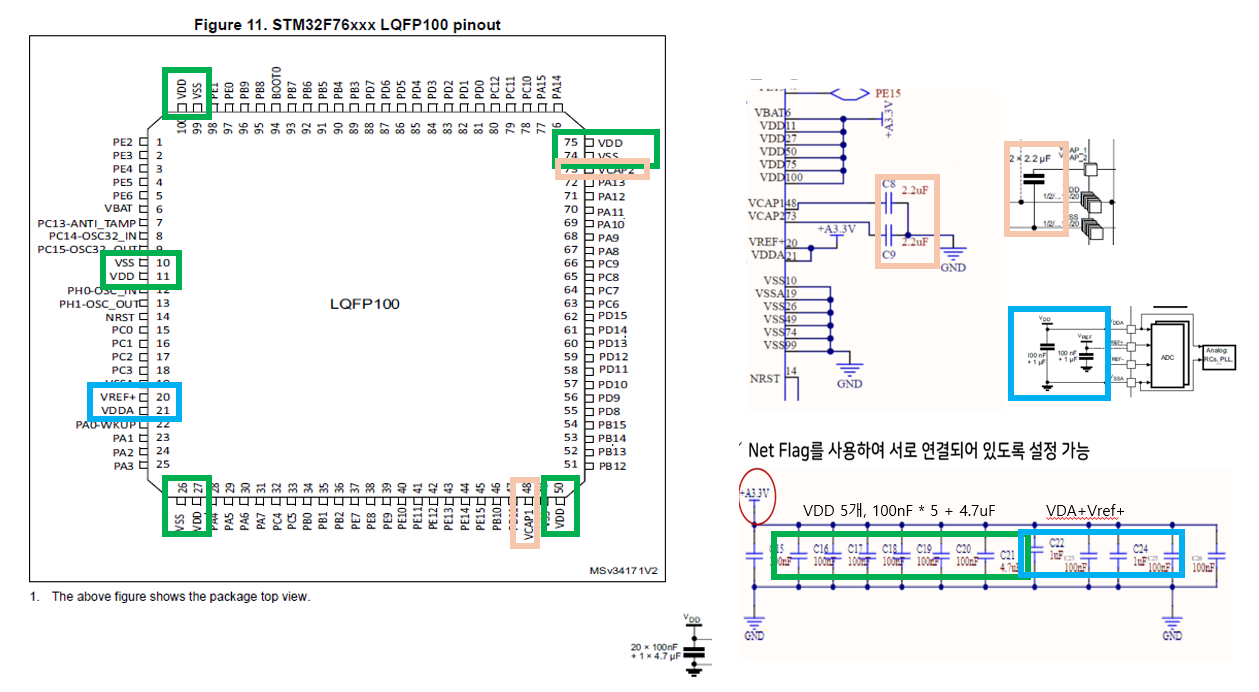Screen dimensions: 1259x692
Task: Select the 'PC9' pin label
Action: [x=608, y=264]
